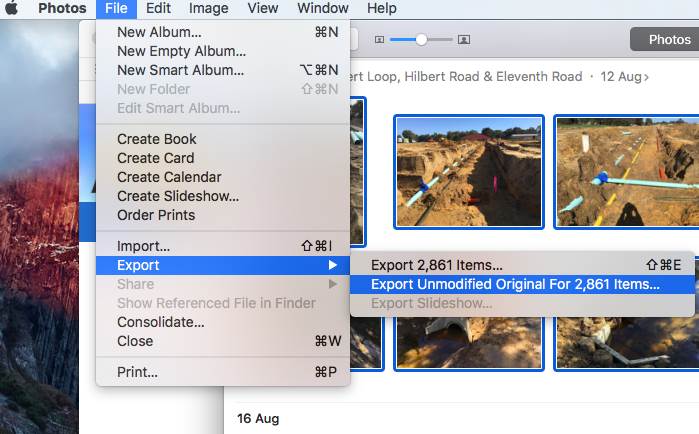Choose Export 2,861 Items
This screenshot has width=699, height=434.
point(437,265)
